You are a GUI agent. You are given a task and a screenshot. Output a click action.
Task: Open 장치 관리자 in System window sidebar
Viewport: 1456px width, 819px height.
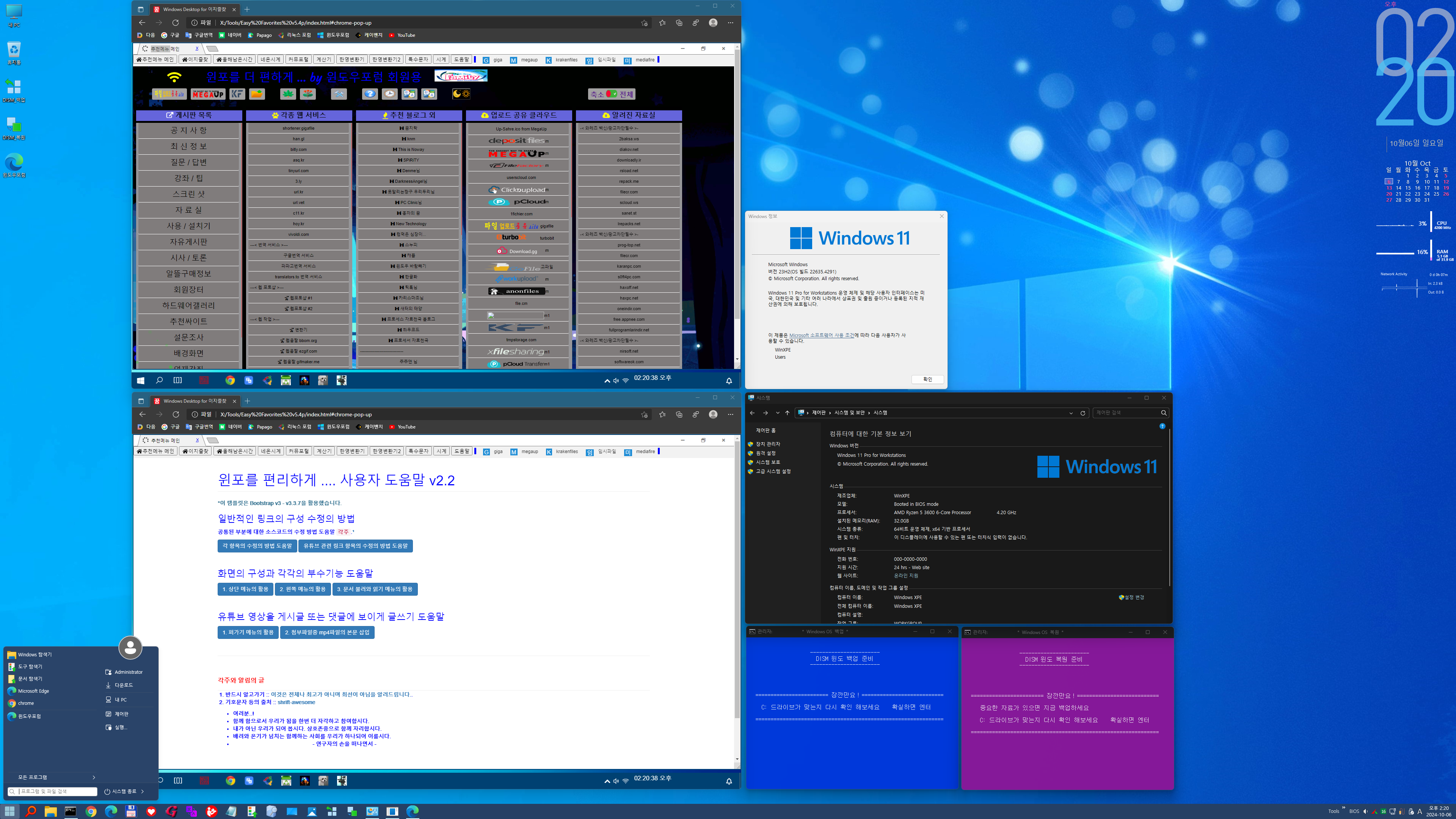[767, 444]
